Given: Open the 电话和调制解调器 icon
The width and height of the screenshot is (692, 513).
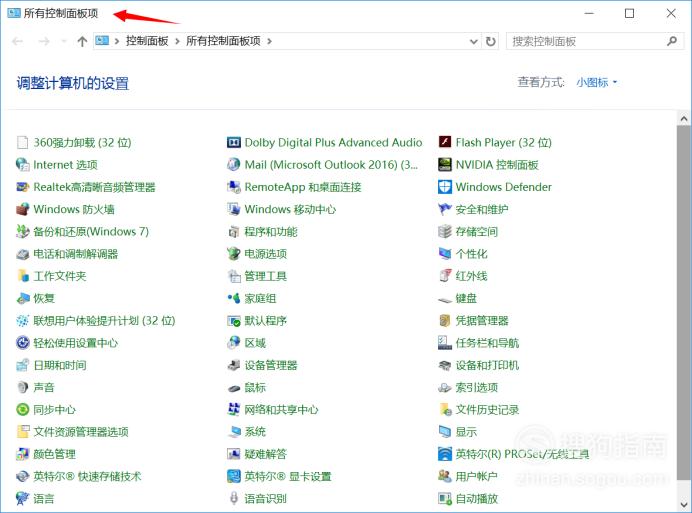Looking at the screenshot, I should click(x=23, y=254).
